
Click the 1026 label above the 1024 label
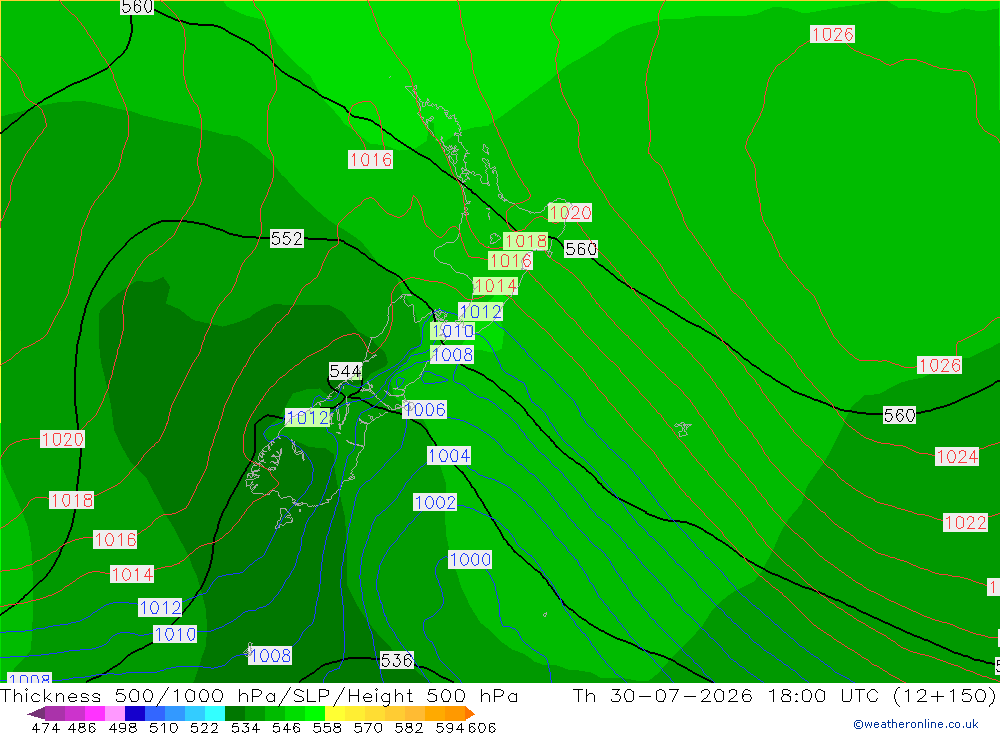coord(939,366)
